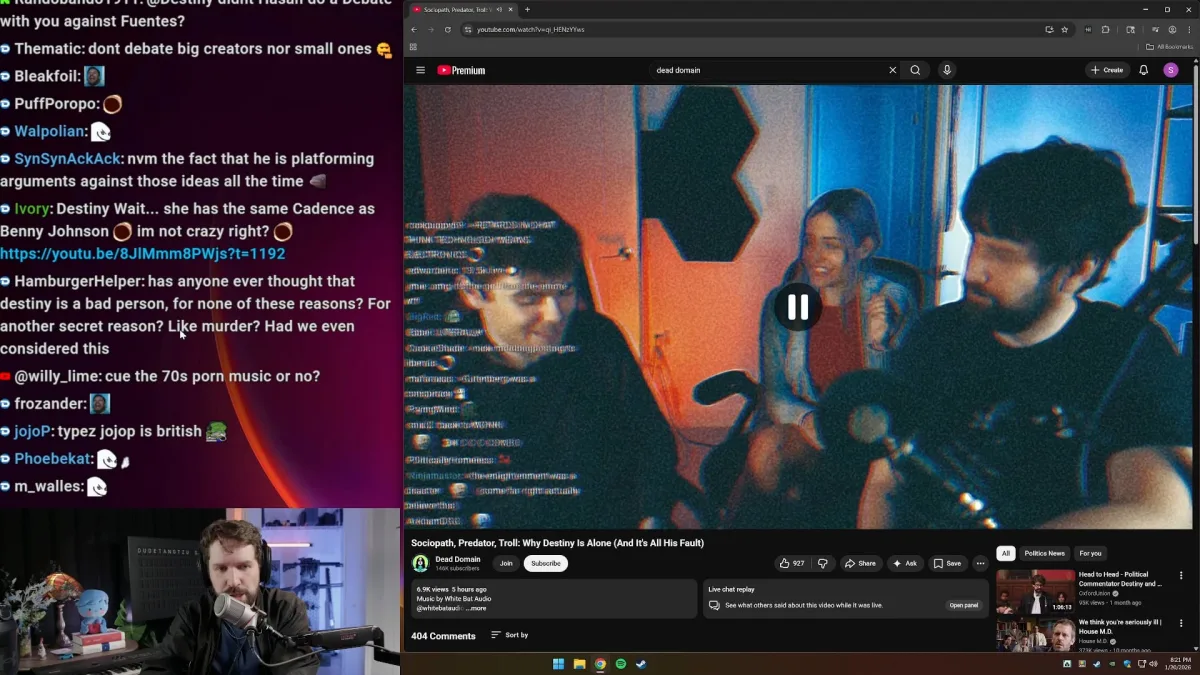Click the YouTube Premium logo
This screenshot has width=1200, height=675.
[x=461, y=70]
